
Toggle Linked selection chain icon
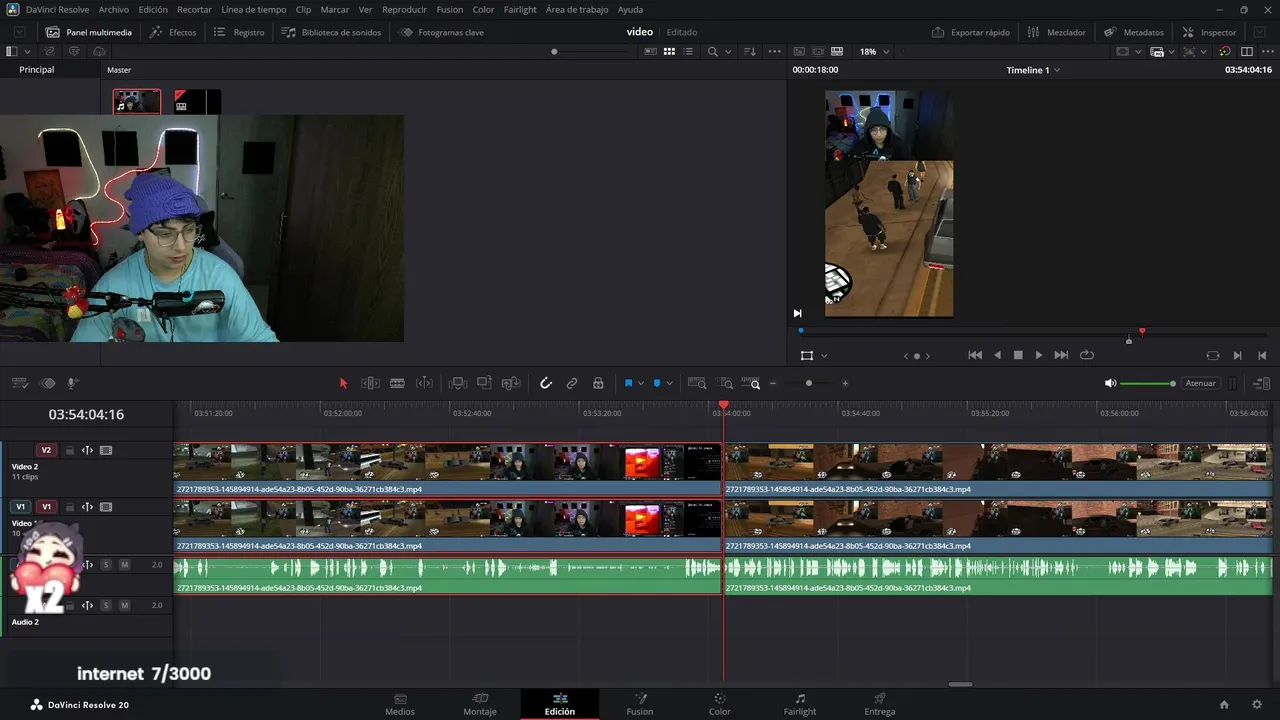click(572, 383)
